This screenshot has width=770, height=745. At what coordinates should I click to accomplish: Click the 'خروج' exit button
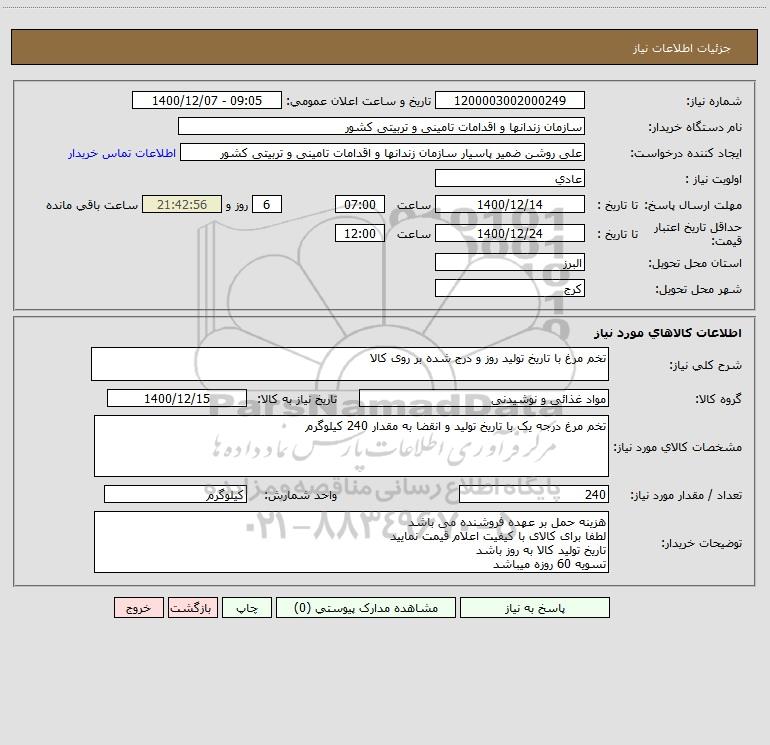[138, 607]
